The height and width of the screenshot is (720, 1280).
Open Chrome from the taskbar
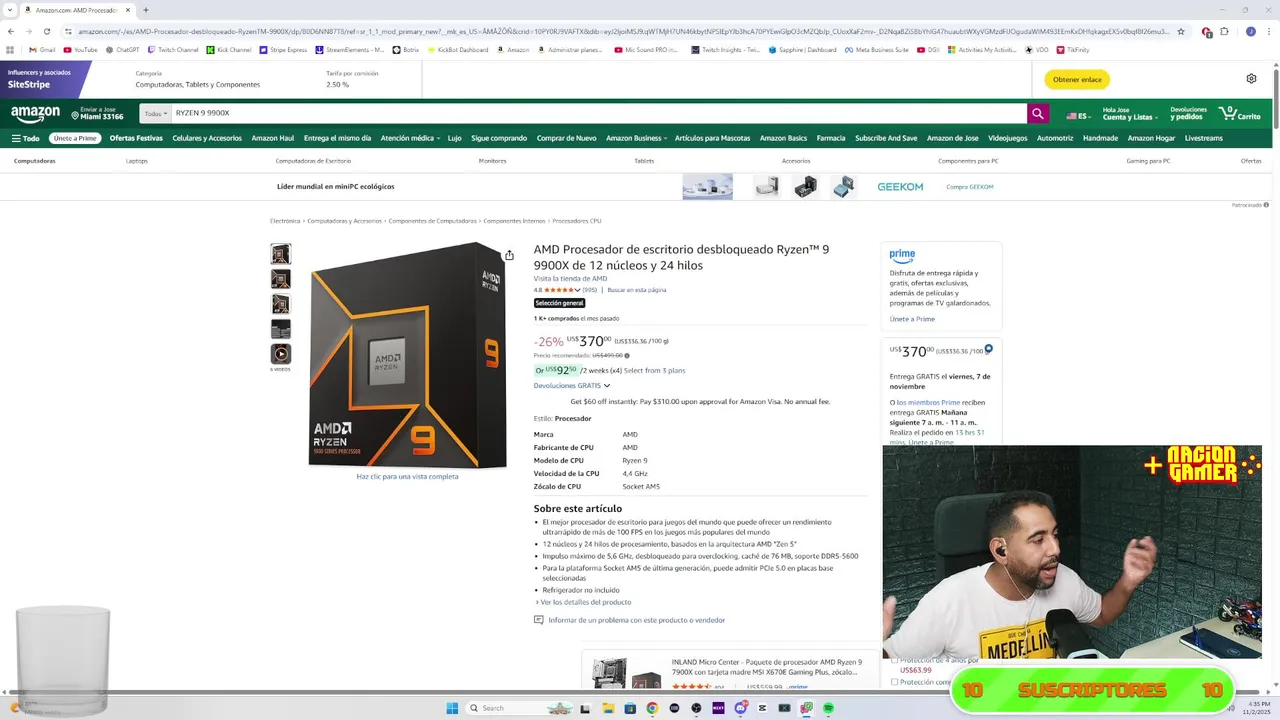click(x=652, y=708)
